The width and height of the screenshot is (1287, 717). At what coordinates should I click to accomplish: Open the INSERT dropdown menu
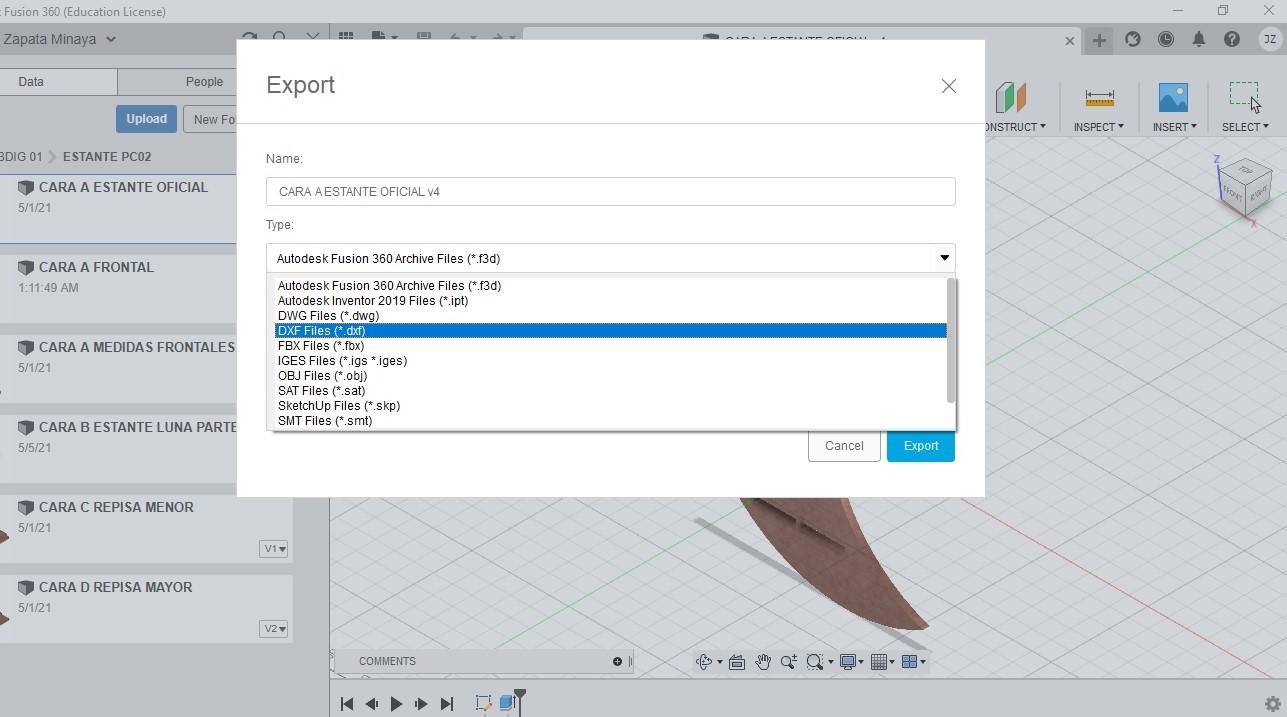1174,127
